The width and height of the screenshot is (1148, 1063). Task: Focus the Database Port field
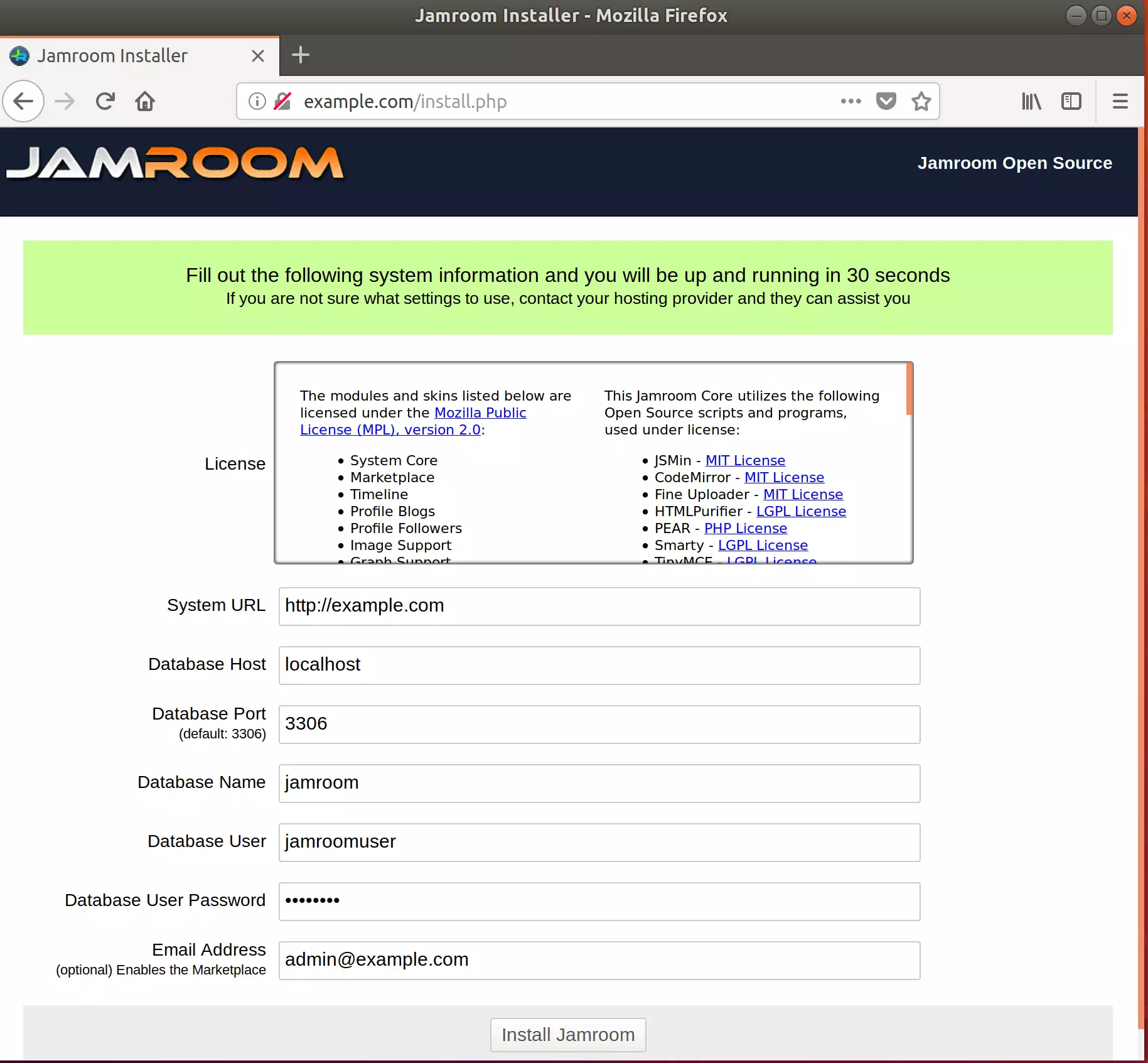click(599, 725)
